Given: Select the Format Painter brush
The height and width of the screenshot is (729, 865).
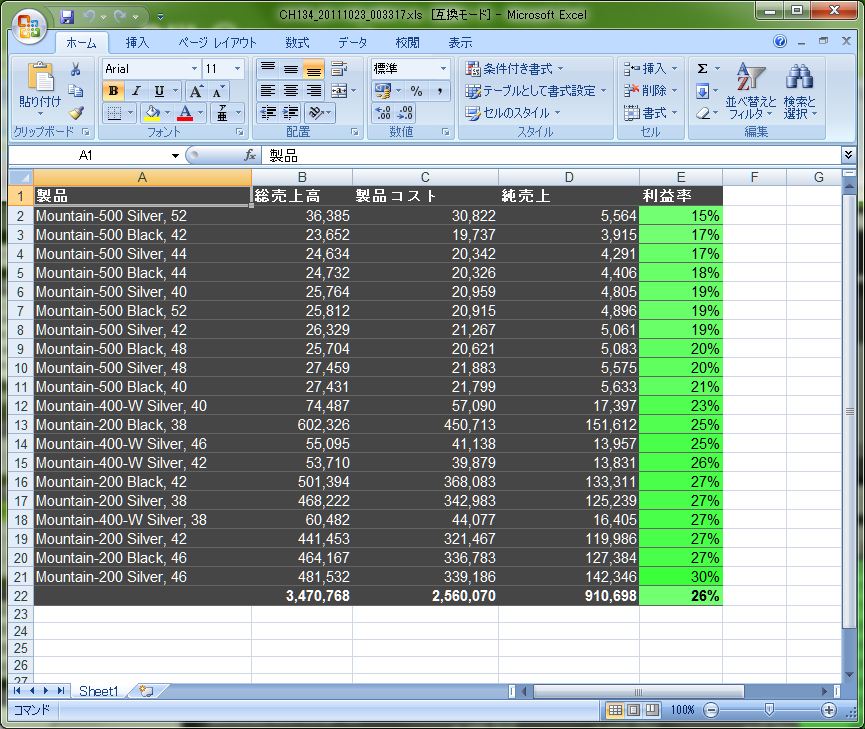Looking at the screenshot, I should [x=75, y=113].
